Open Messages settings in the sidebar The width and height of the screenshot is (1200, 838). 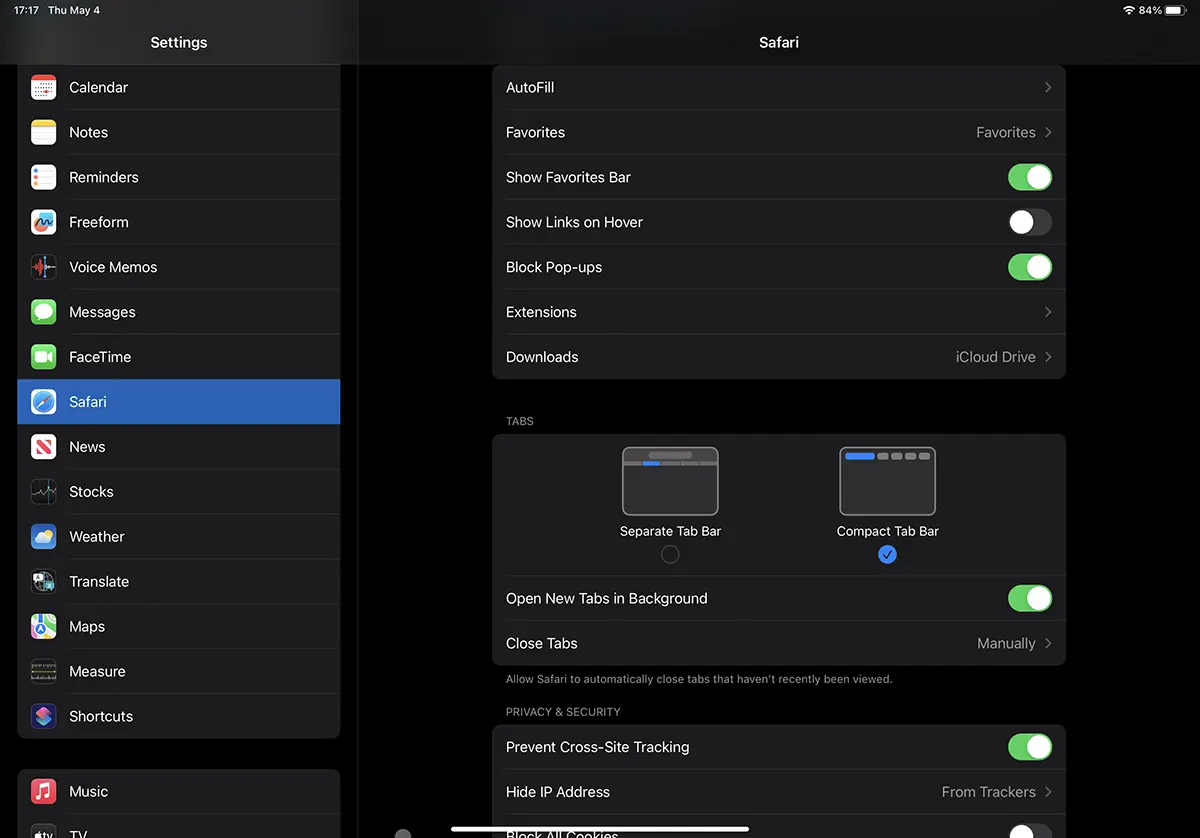pos(179,312)
